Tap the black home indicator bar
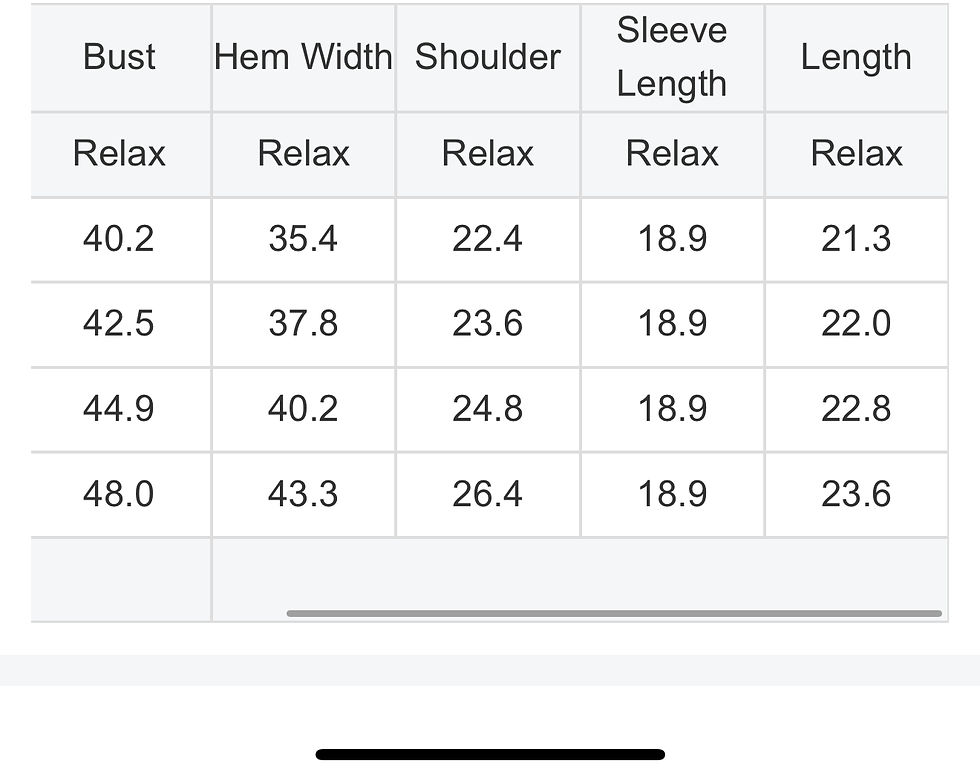 (490, 755)
